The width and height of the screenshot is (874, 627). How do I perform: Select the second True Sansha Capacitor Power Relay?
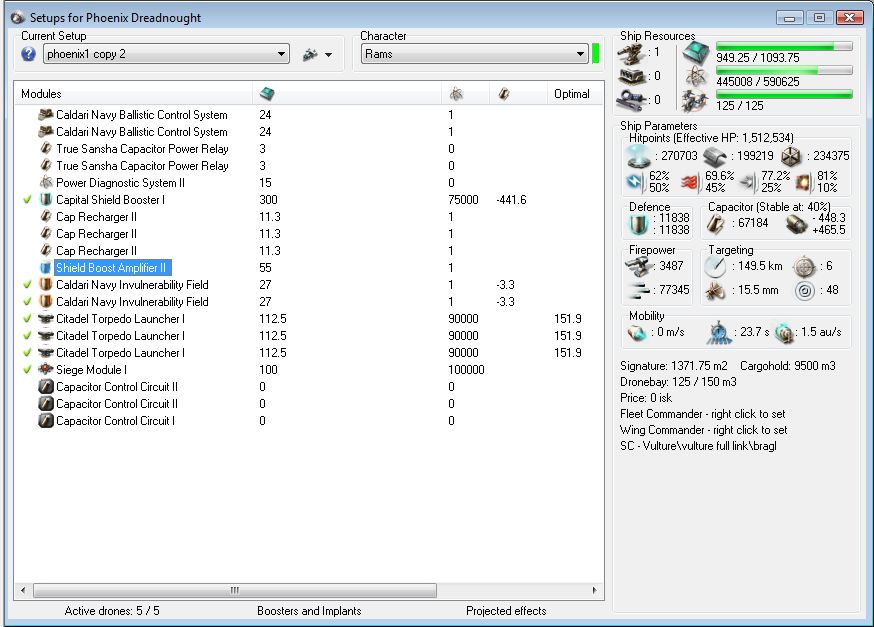(x=142, y=166)
